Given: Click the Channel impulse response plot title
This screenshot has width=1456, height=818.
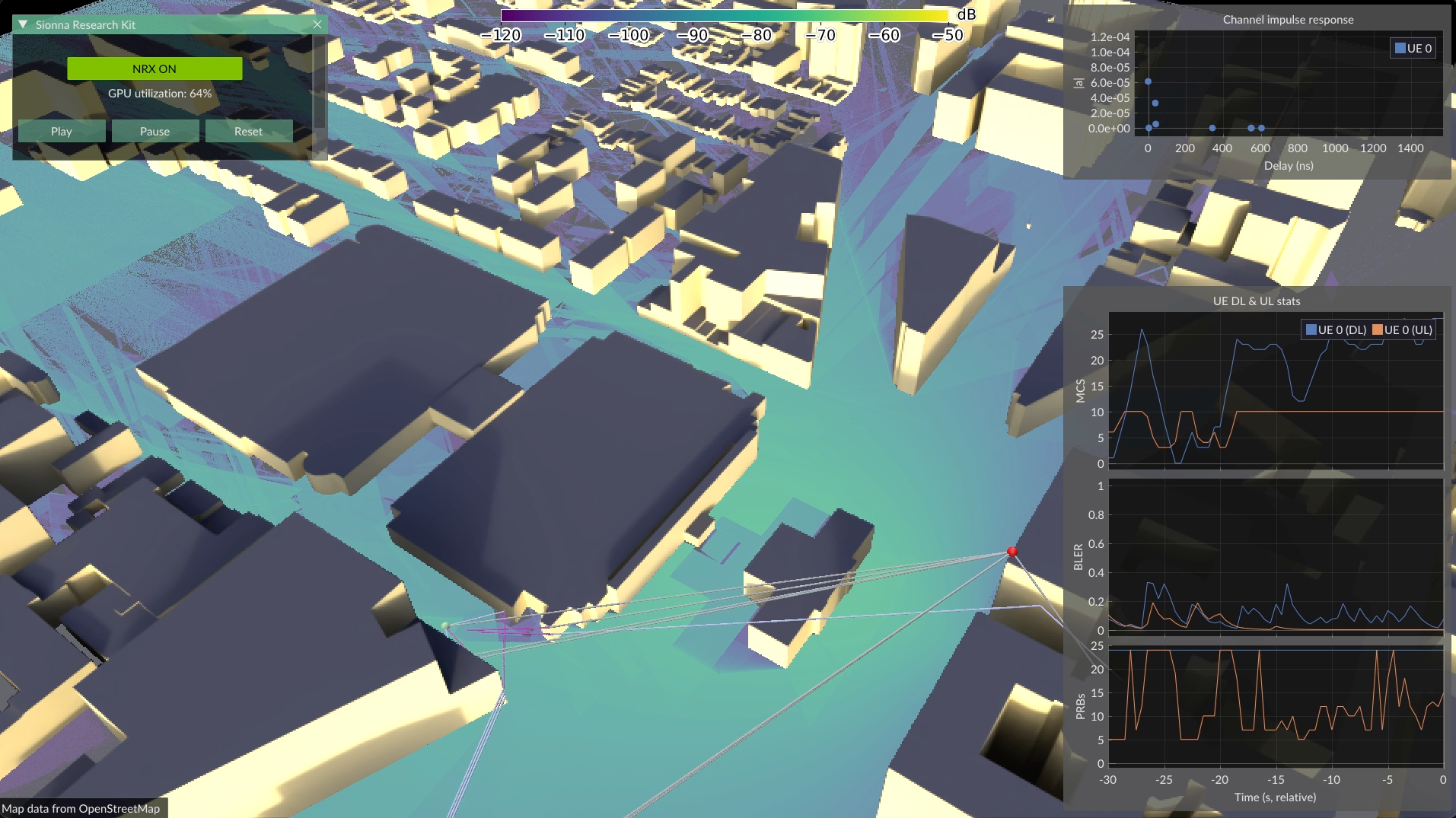Looking at the screenshot, I should click(1288, 20).
